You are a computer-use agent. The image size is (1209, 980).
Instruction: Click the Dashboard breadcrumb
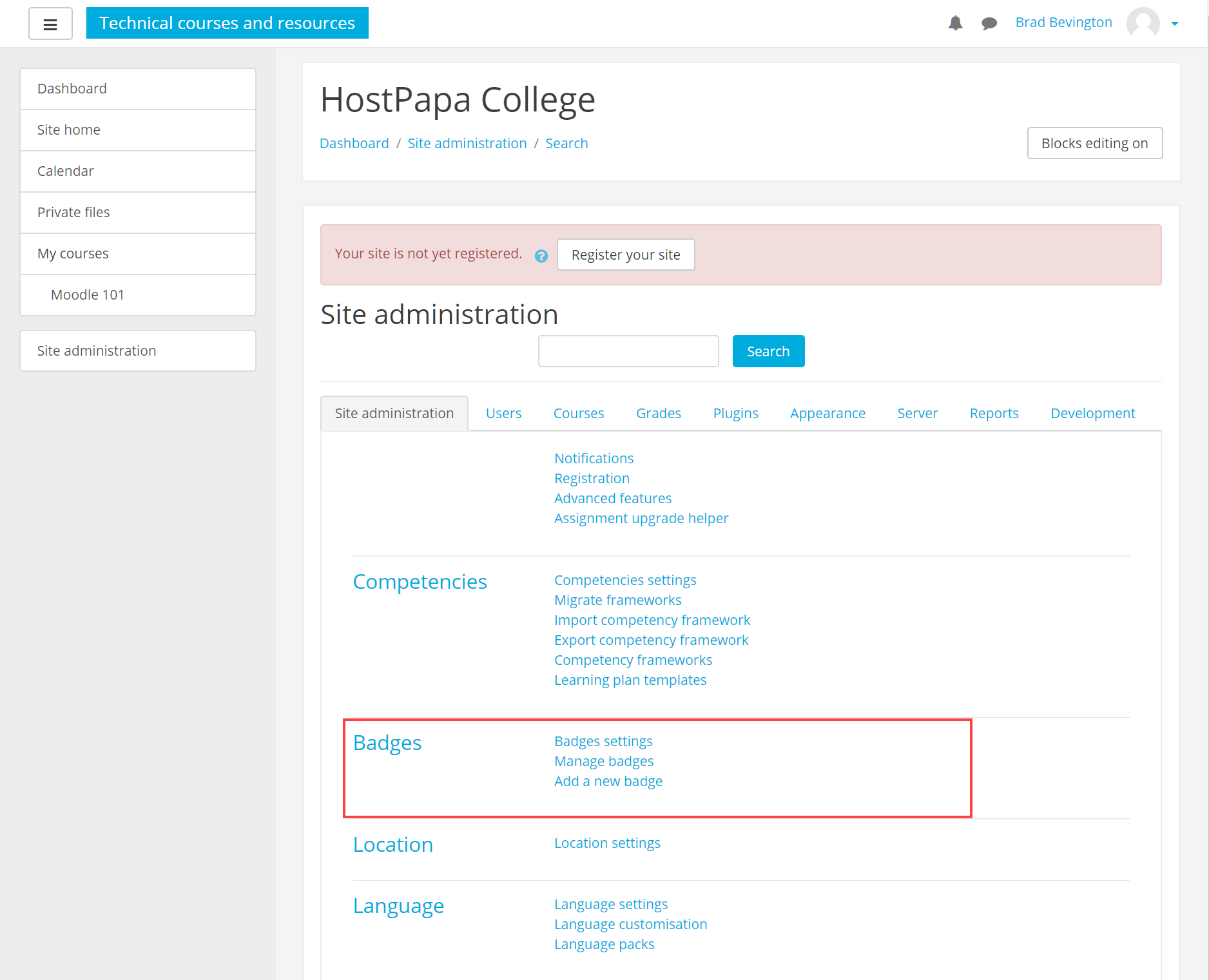click(x=354, y=143)
